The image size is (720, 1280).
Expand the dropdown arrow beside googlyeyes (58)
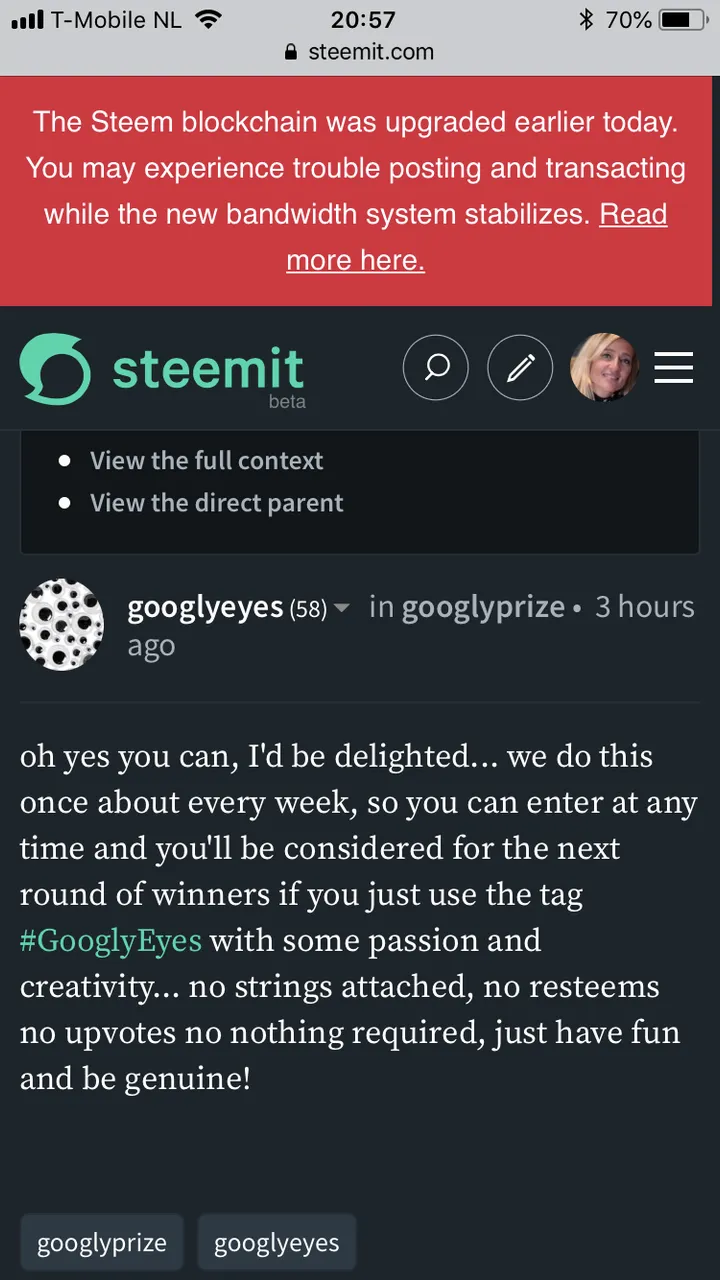pyautogui.click(x=342, y=608)
